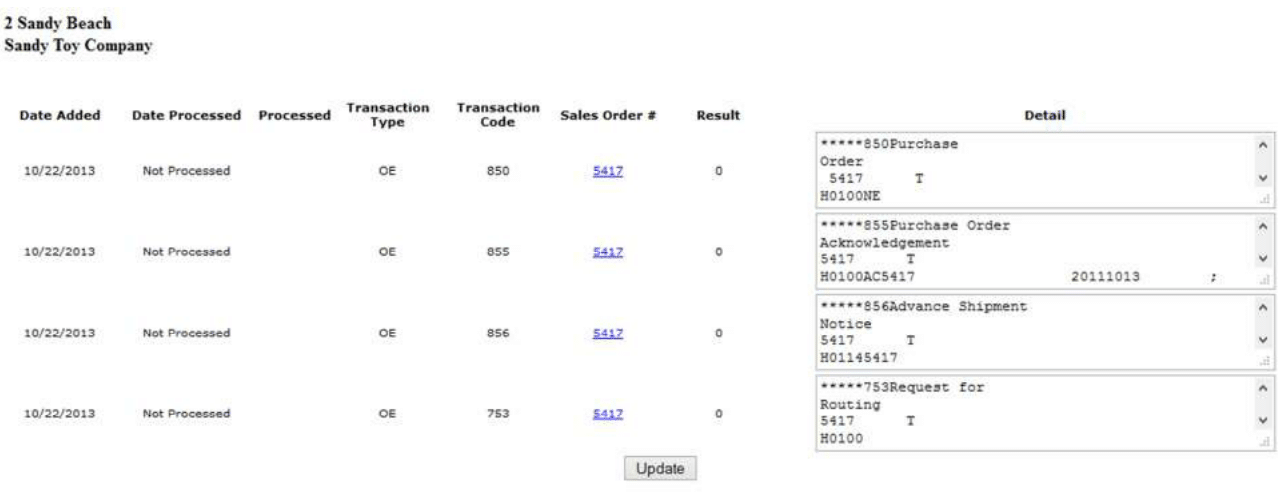Open sales order 5417 link in 850 row
This screenshot has width=1284, height=498.
pyautogui.click(x=607, y=171)
